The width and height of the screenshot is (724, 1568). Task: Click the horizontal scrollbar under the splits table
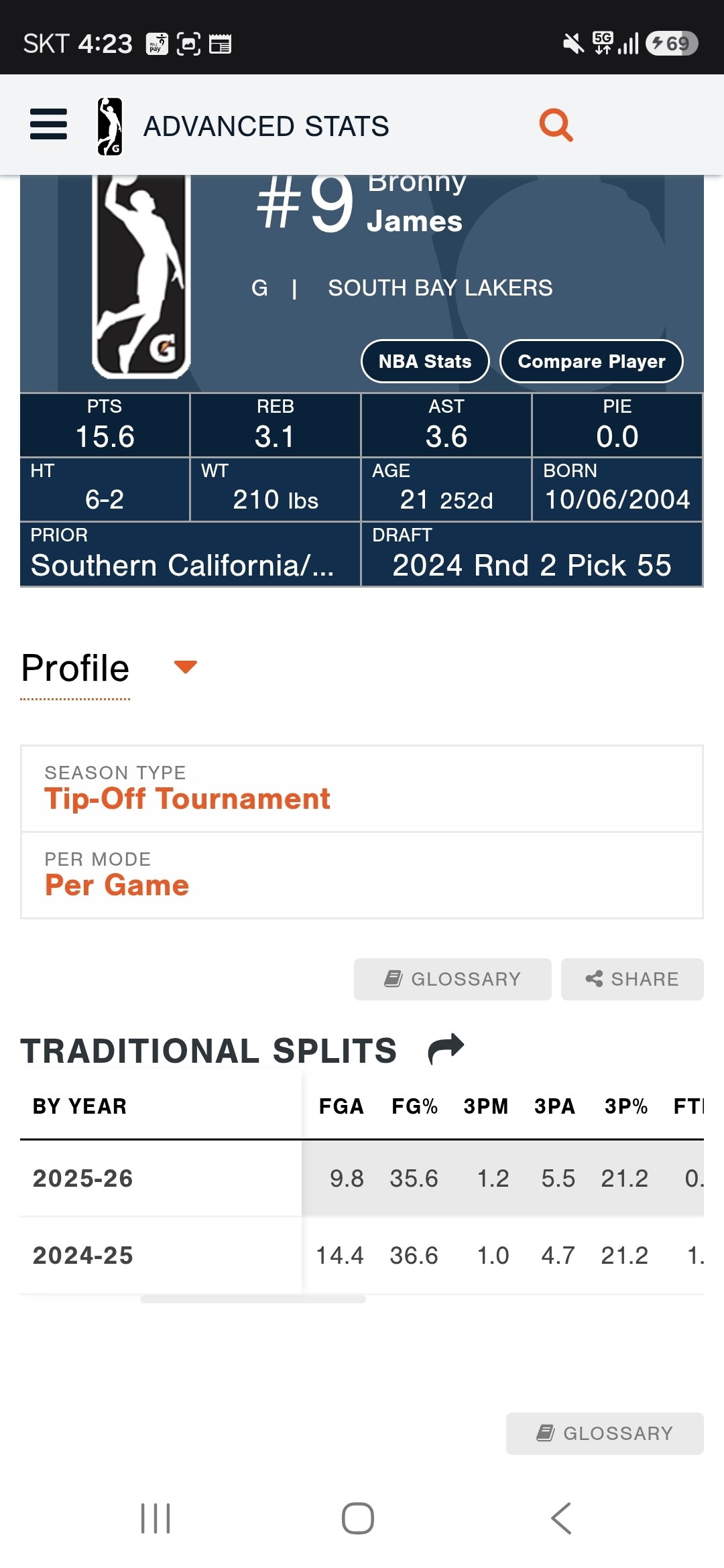tap(253, 1299)
